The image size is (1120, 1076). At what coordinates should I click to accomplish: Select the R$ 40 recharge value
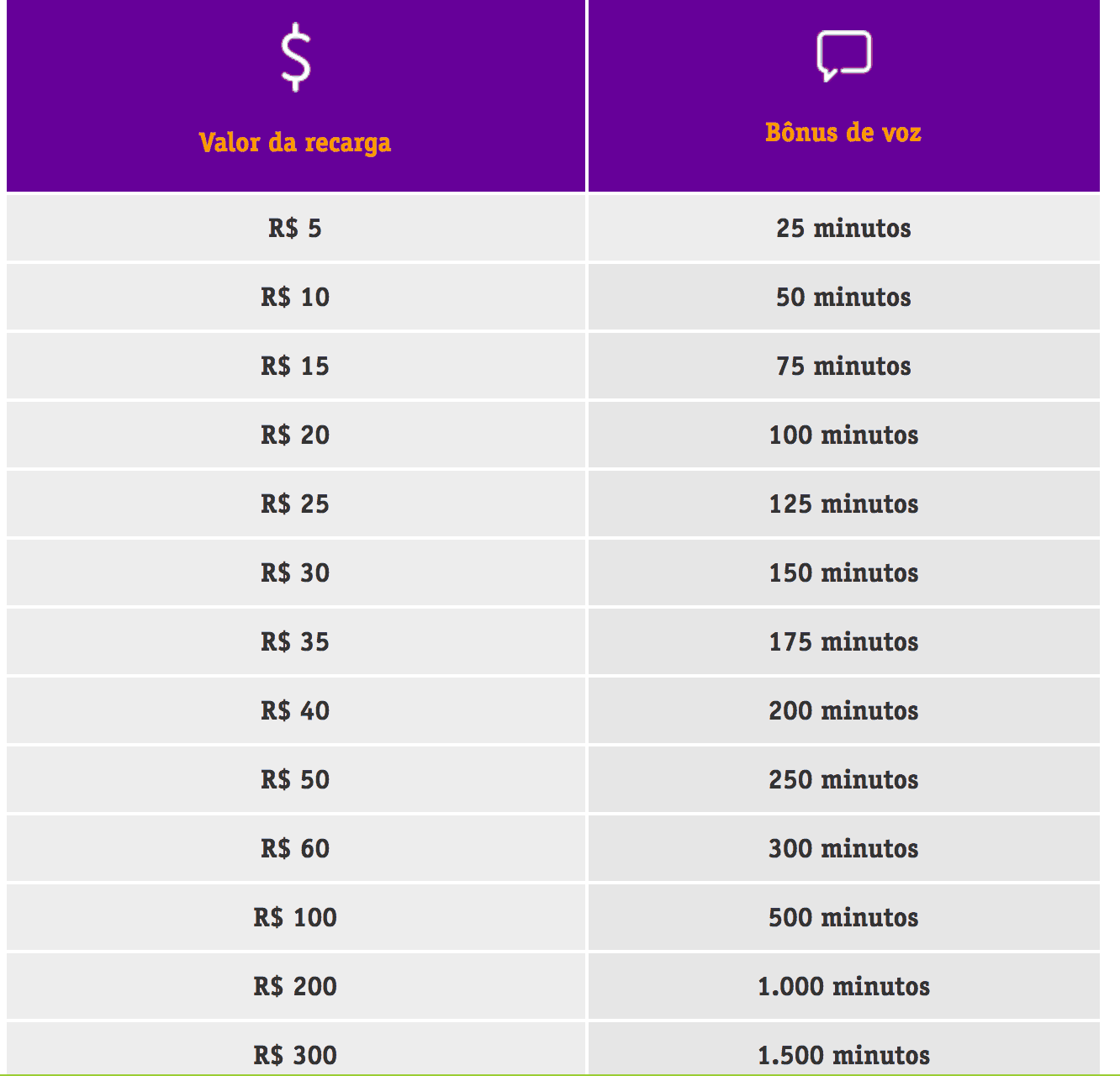295,710
